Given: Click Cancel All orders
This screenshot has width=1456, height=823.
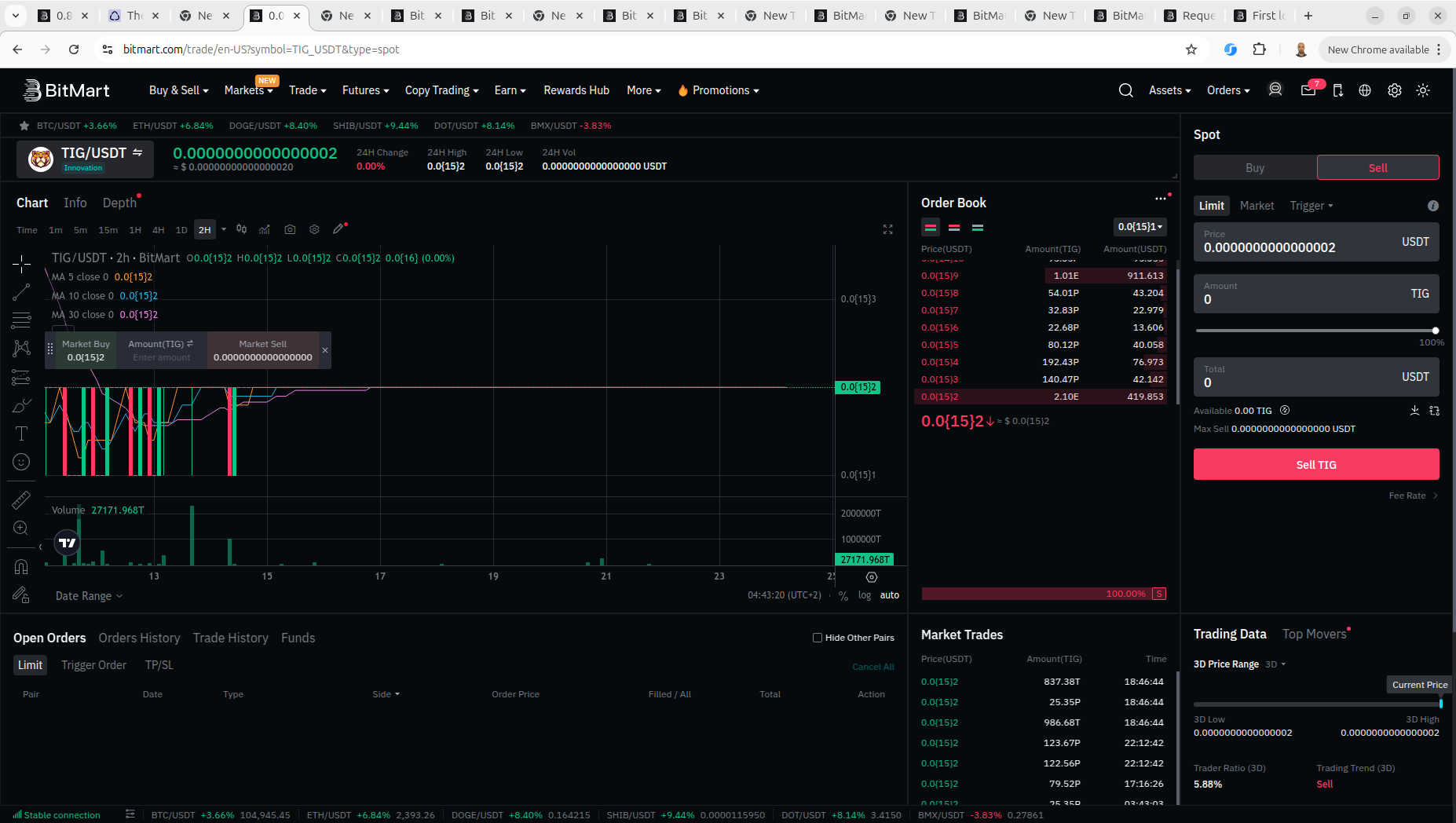Looking at the screenshot, I should 873,667.
